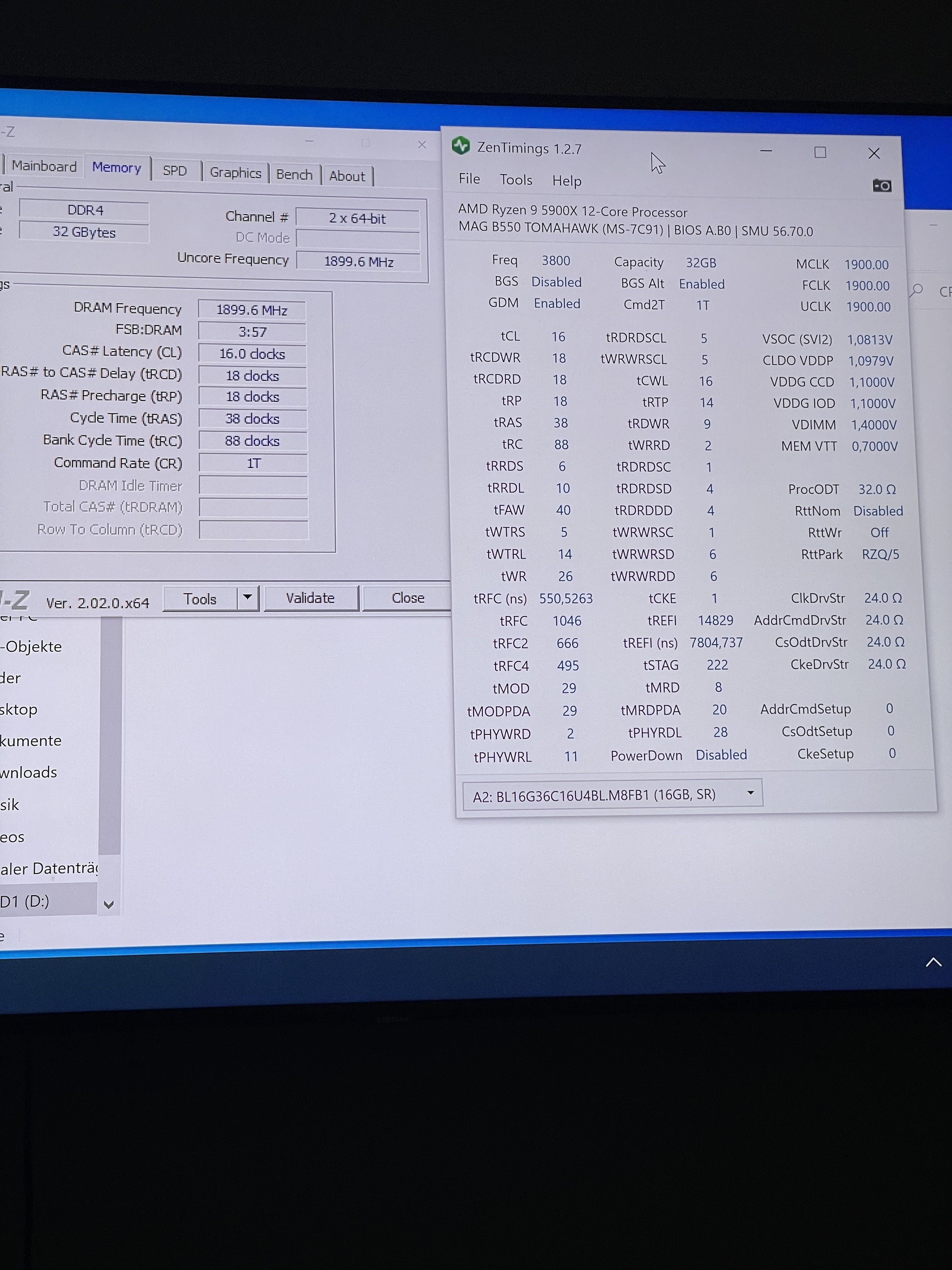Show hidden tray icons with the up chevron
This screenshot has width=952, height=1270.
(933, 962)
